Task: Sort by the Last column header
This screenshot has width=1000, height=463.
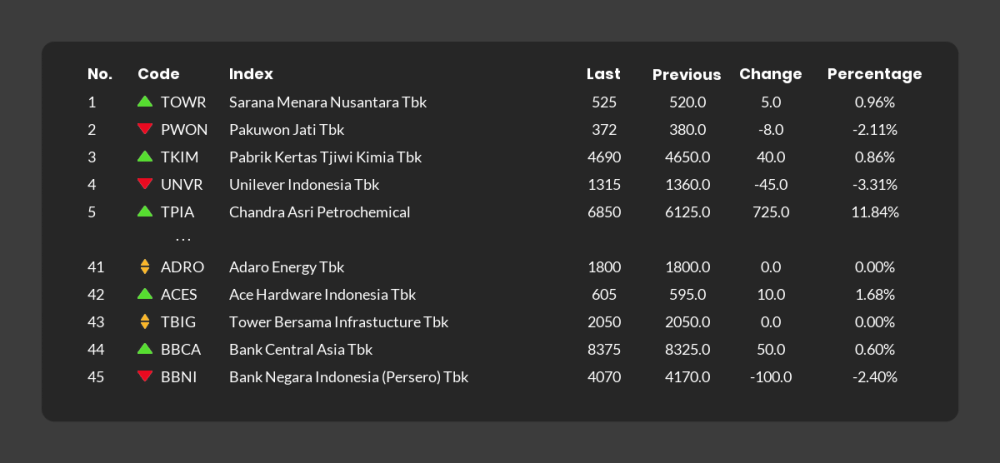Action: coord(603,74)
